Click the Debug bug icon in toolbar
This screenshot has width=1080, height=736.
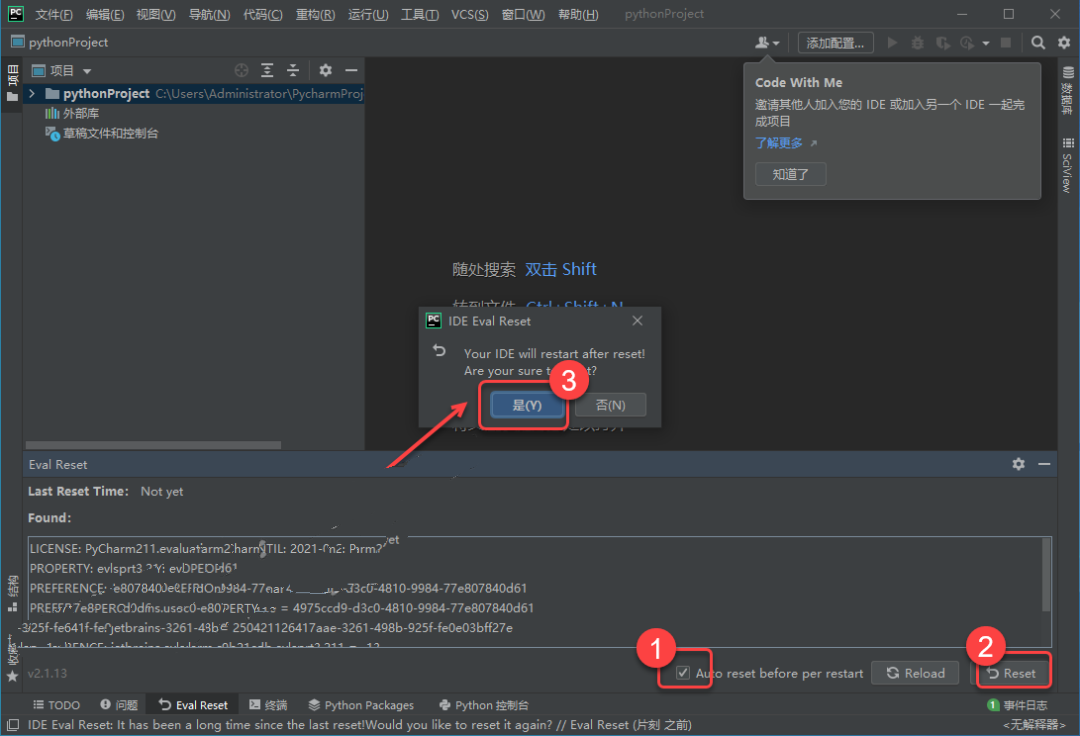[917, 43]
